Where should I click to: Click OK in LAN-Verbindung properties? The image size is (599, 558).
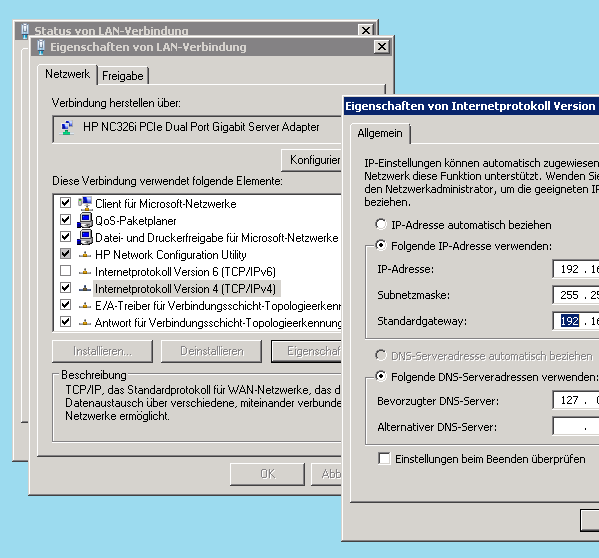(x=267, y=474)
